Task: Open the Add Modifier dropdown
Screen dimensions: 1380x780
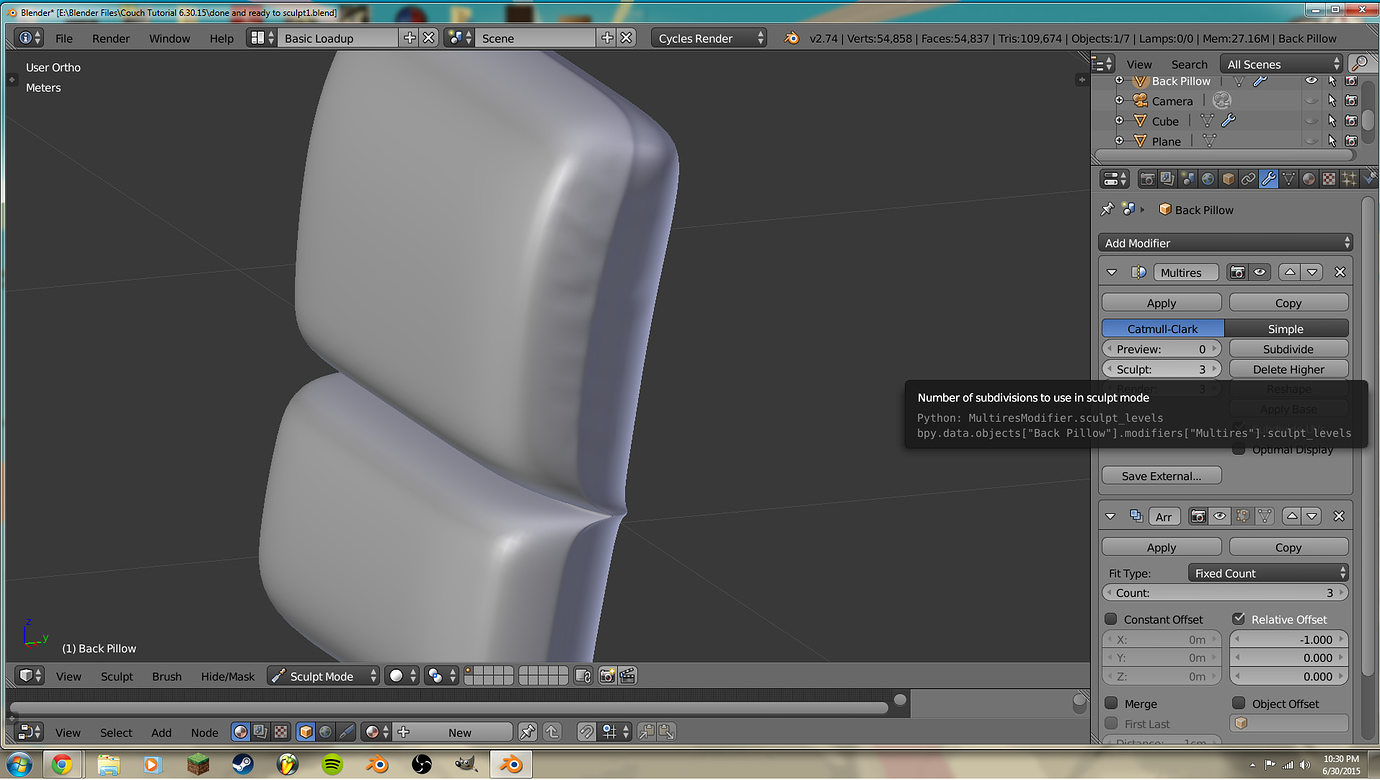Action: pyautogui.click(x=1226, y=243)
